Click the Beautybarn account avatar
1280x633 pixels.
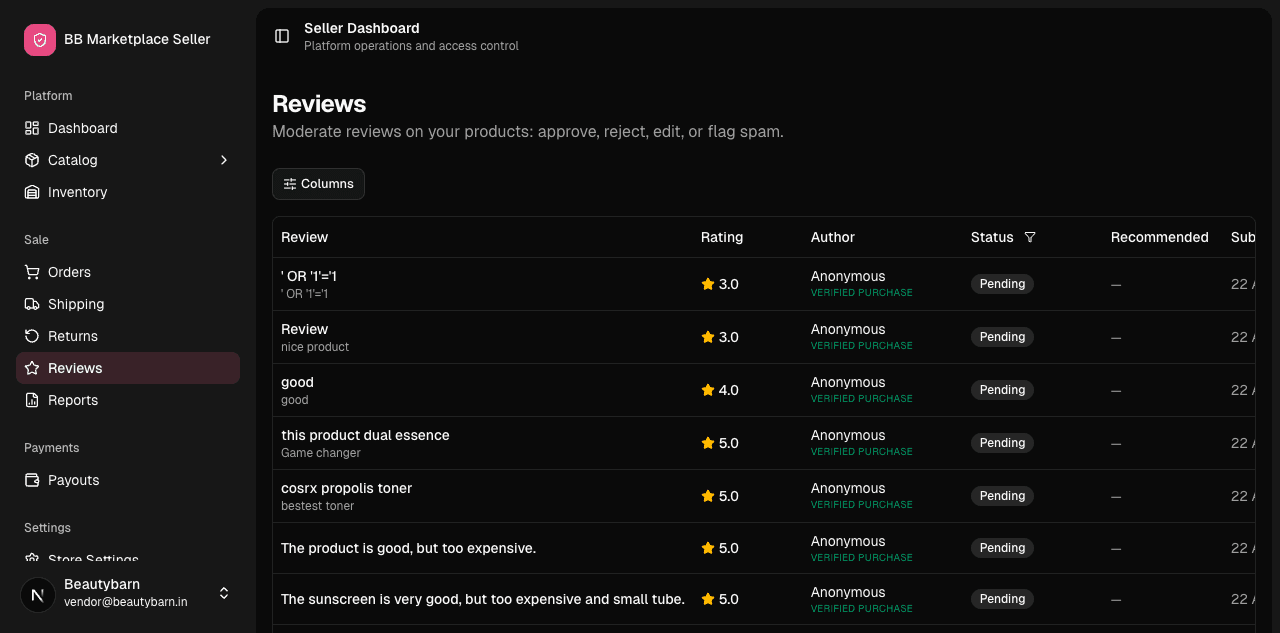pos(38,594)
